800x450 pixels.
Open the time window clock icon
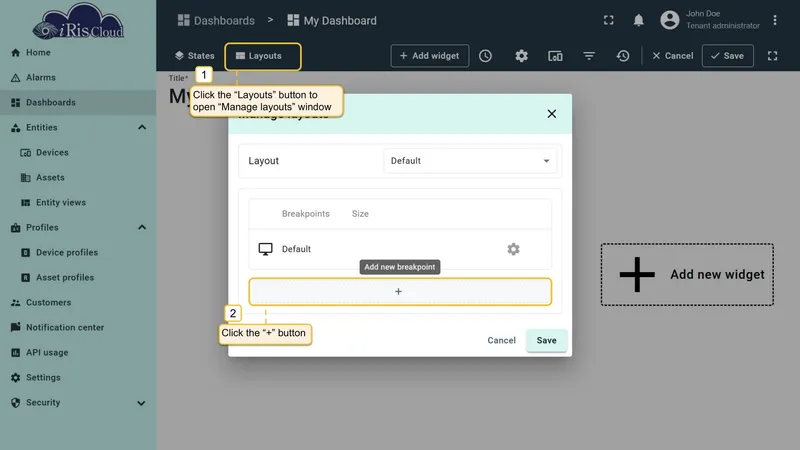click(485, 56)
